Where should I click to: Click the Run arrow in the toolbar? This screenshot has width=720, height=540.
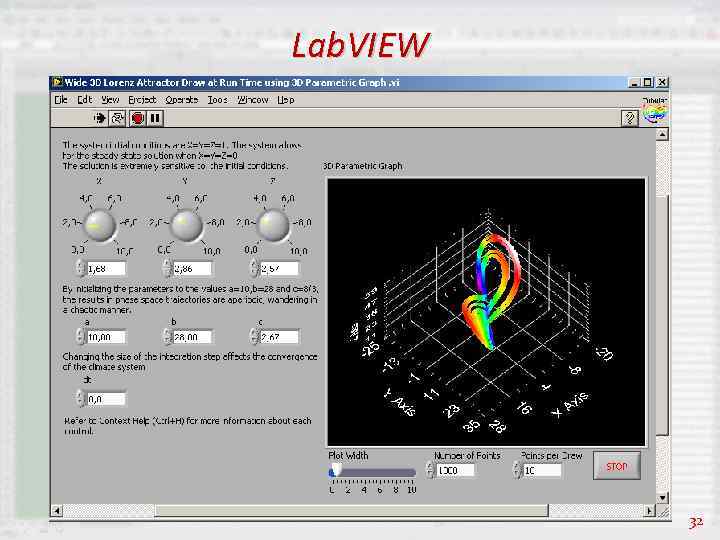99,118
